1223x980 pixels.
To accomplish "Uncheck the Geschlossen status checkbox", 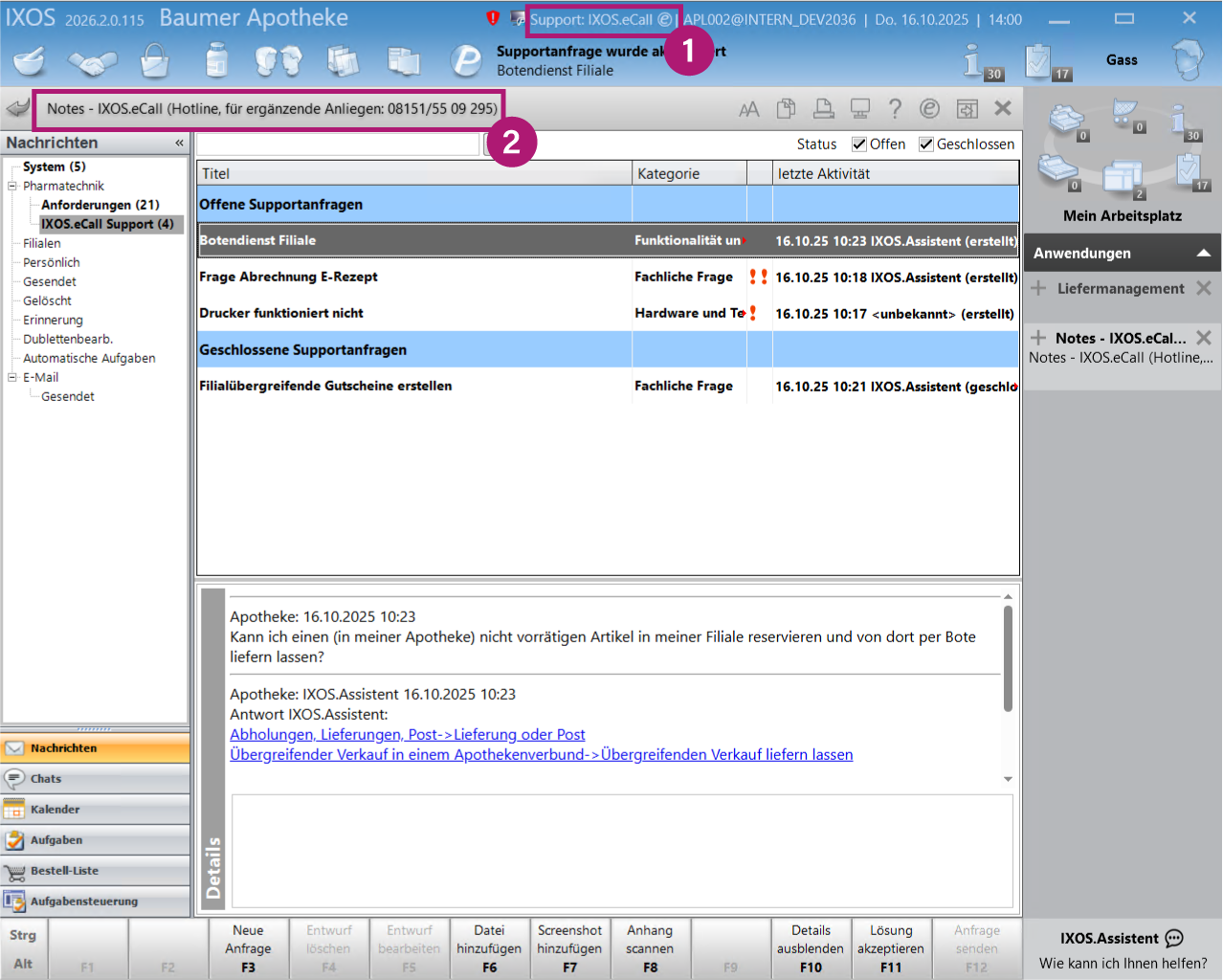I will (925, 145).
